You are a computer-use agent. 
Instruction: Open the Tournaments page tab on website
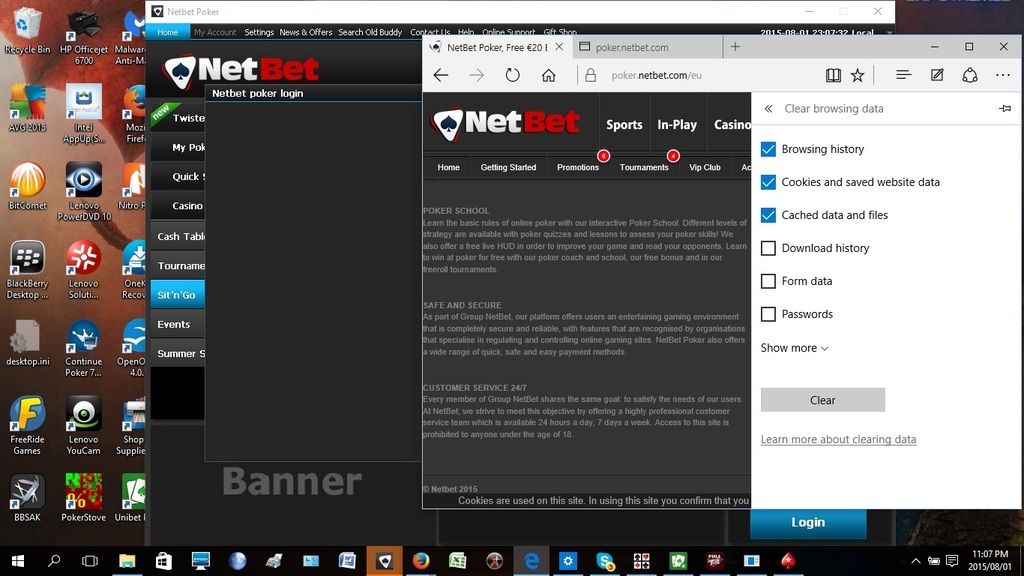(644, 167)
